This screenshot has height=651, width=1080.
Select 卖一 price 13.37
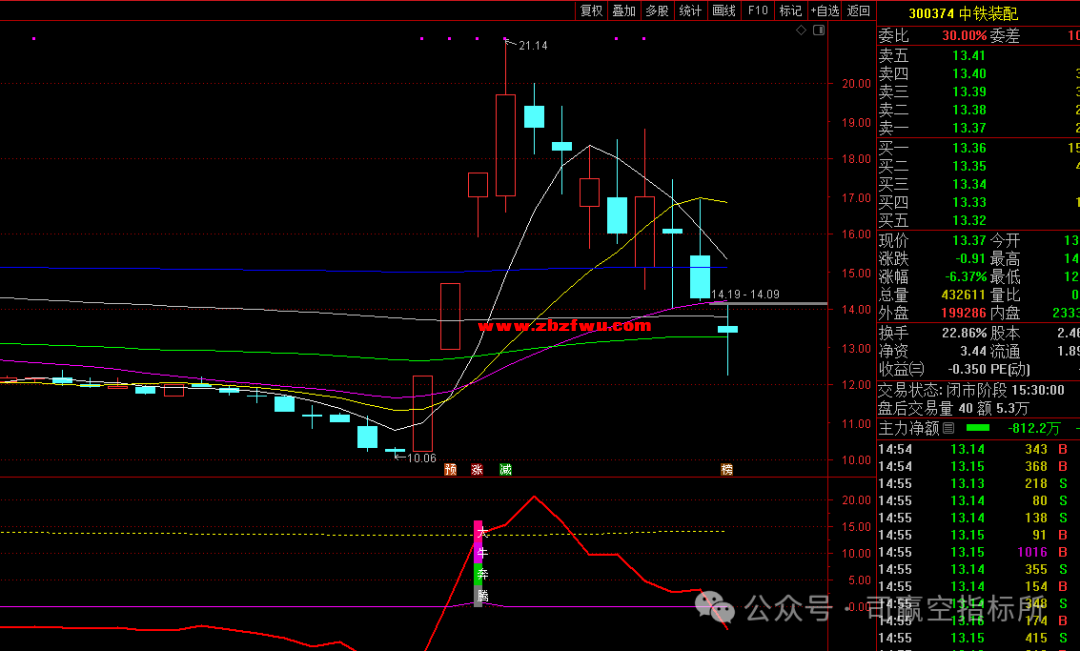click(x=969, y=128)
